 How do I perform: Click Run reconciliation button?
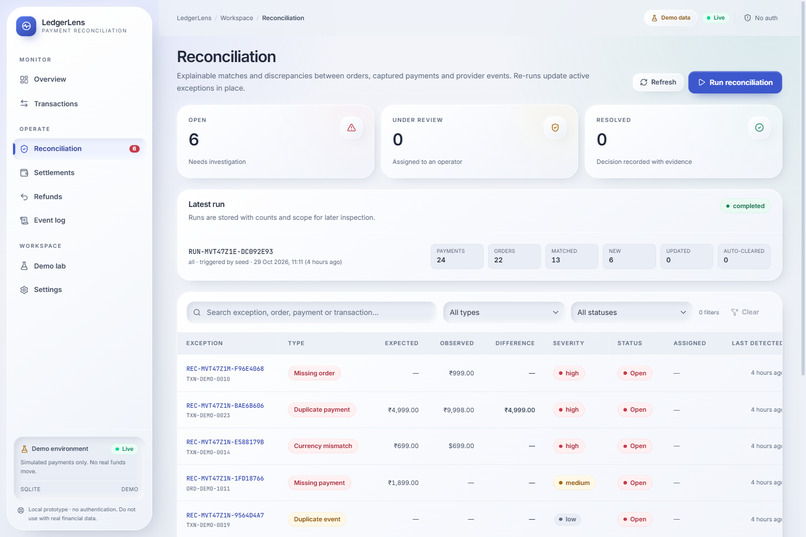735,82
